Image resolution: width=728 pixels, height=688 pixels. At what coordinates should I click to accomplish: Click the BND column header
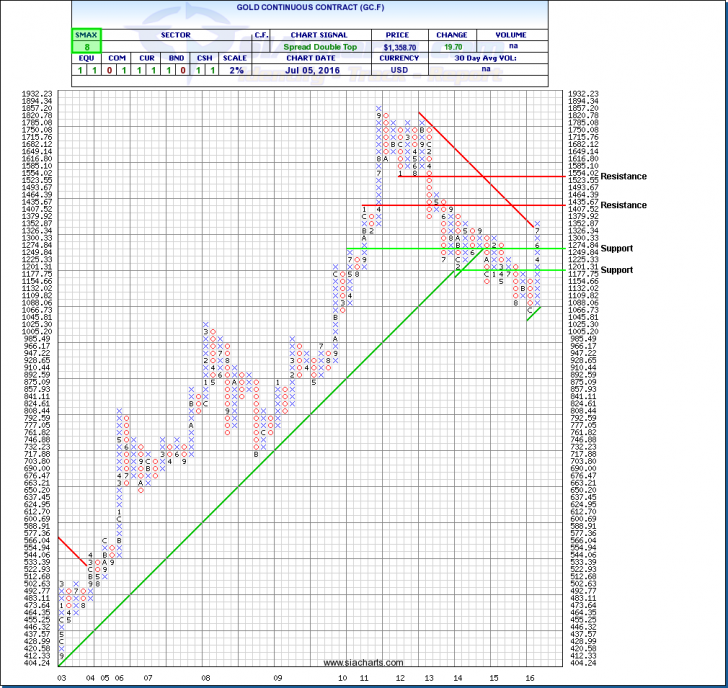(176, 59)
